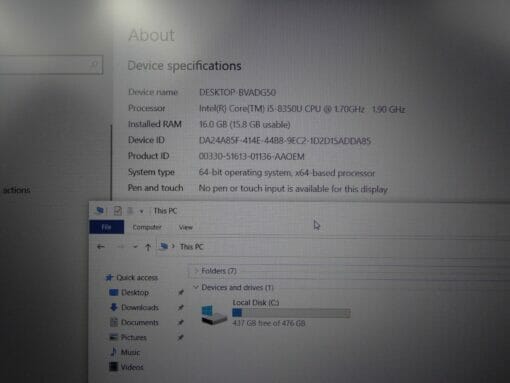
Task: Open the recent locations dropdown arrow
Action: (x=135, y=247)
